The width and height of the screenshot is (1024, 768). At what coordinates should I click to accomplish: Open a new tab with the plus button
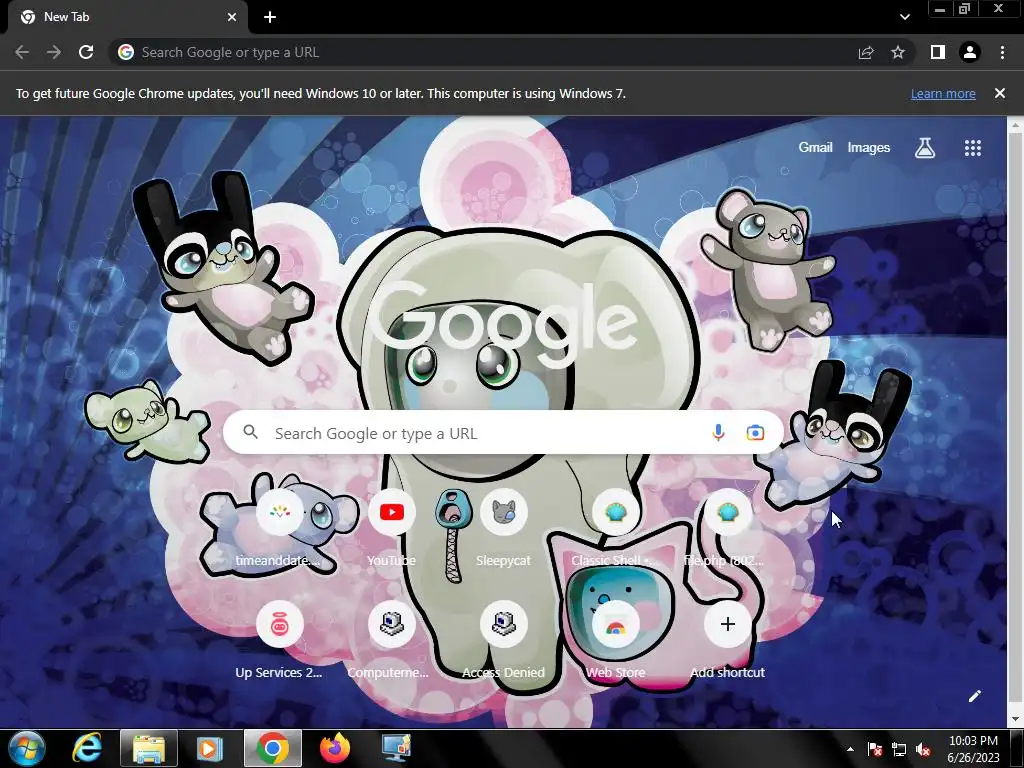270,17
